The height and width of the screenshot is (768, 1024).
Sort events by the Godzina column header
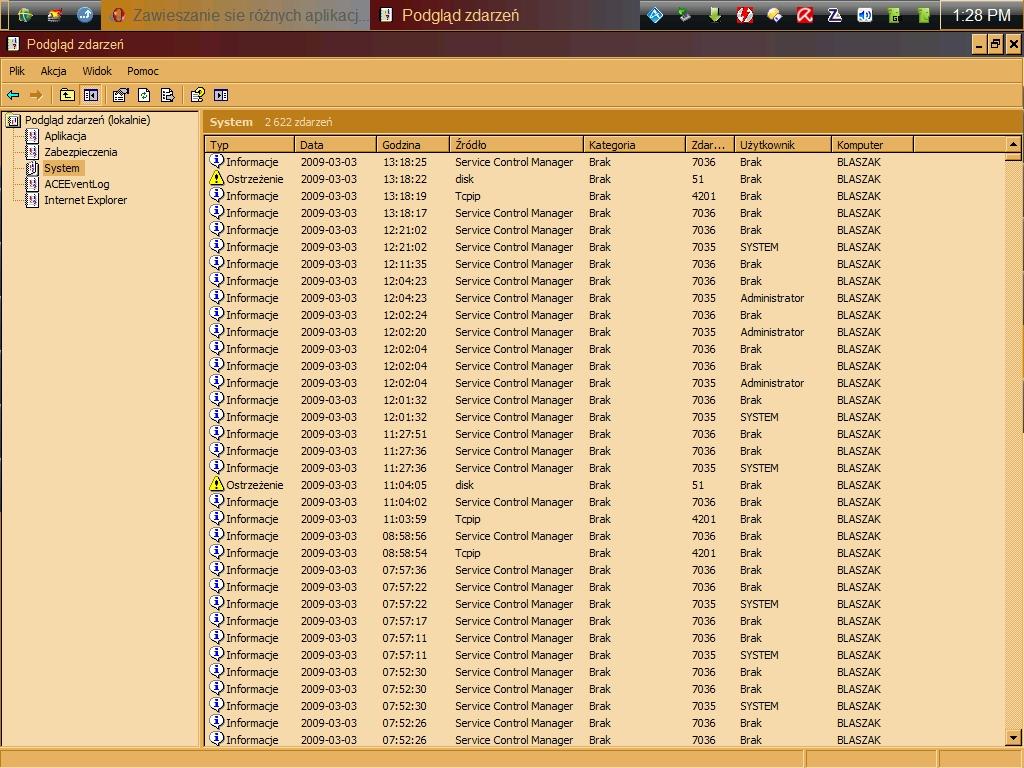(413, 145)
